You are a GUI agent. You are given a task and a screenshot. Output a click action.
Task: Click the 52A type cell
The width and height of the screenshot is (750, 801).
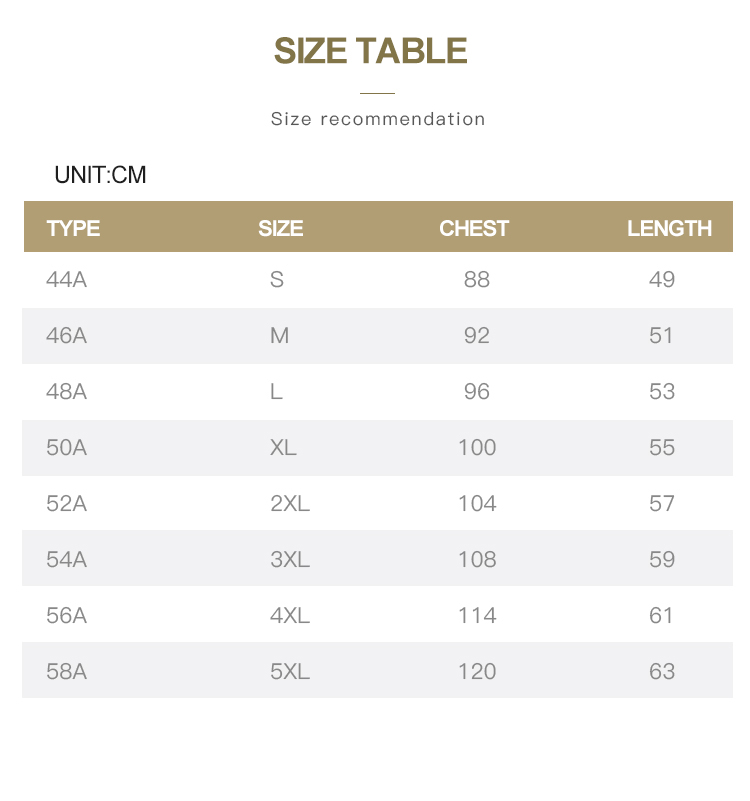pyautogui.click(x=66, y=504)
